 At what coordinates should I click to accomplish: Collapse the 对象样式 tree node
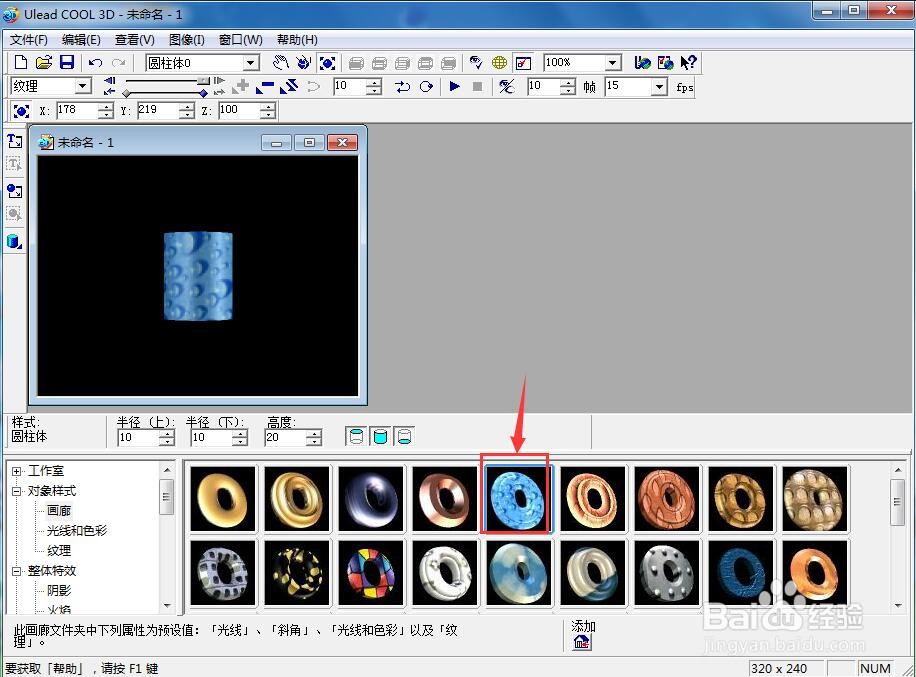pos(16,491)
